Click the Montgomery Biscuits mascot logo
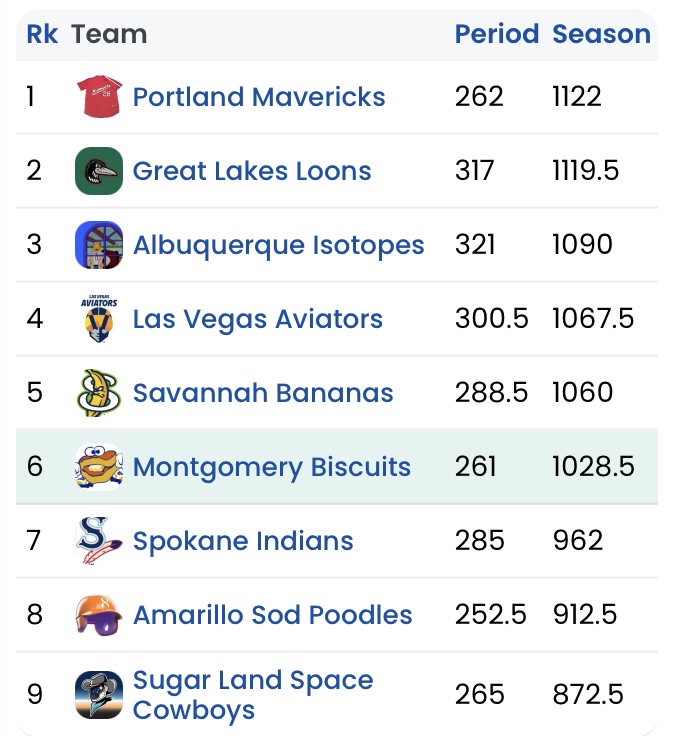The image size is (675, 736). (x=99, y=466)
